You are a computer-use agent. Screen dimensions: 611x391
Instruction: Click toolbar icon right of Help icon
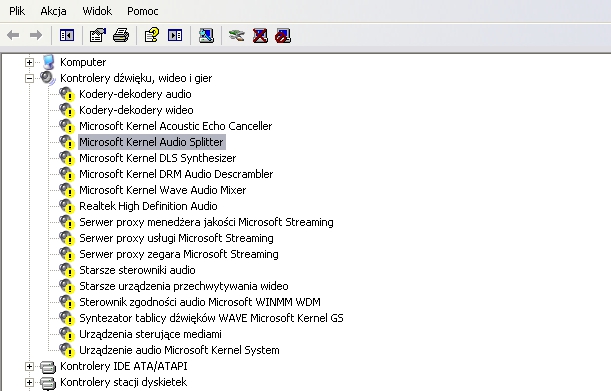(175, 35)
